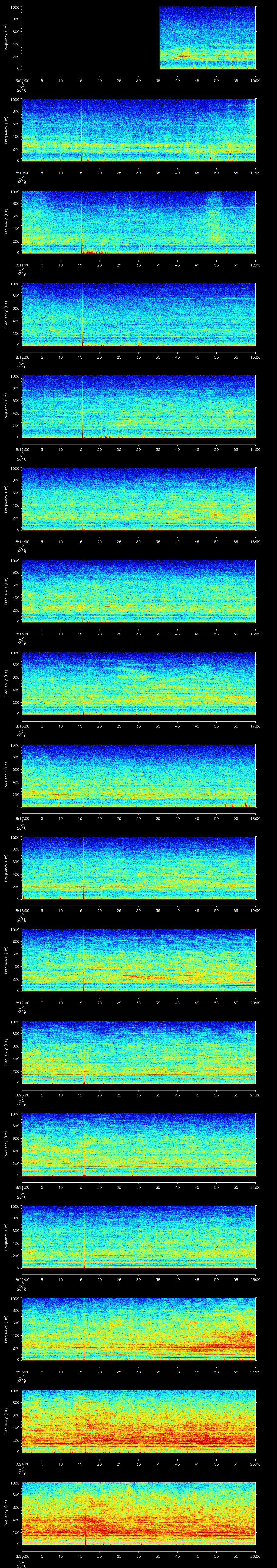The image size is (277, 1568).
Task: Click the 8:16 spectrogram plot
Action: pyautogui.click(x=138, y=683)
